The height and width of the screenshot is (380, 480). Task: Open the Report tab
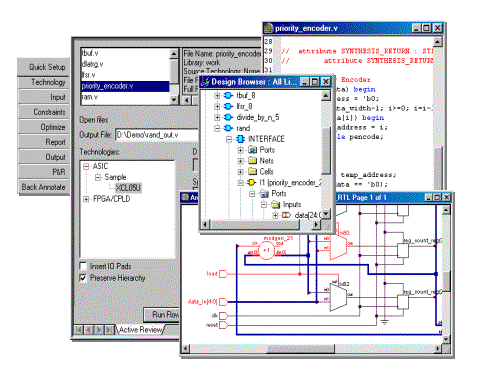tap(44, 142)
